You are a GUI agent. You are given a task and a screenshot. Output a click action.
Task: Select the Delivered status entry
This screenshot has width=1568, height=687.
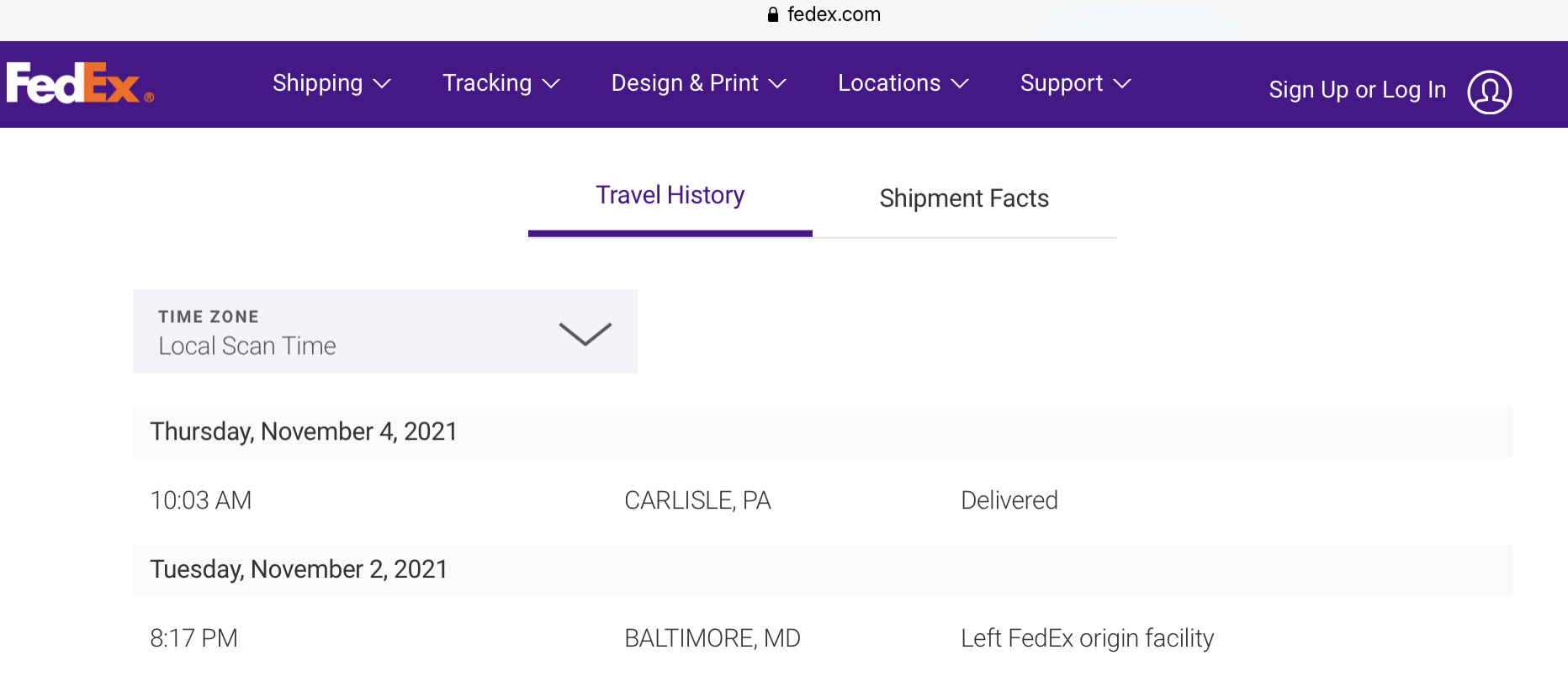1009,500
